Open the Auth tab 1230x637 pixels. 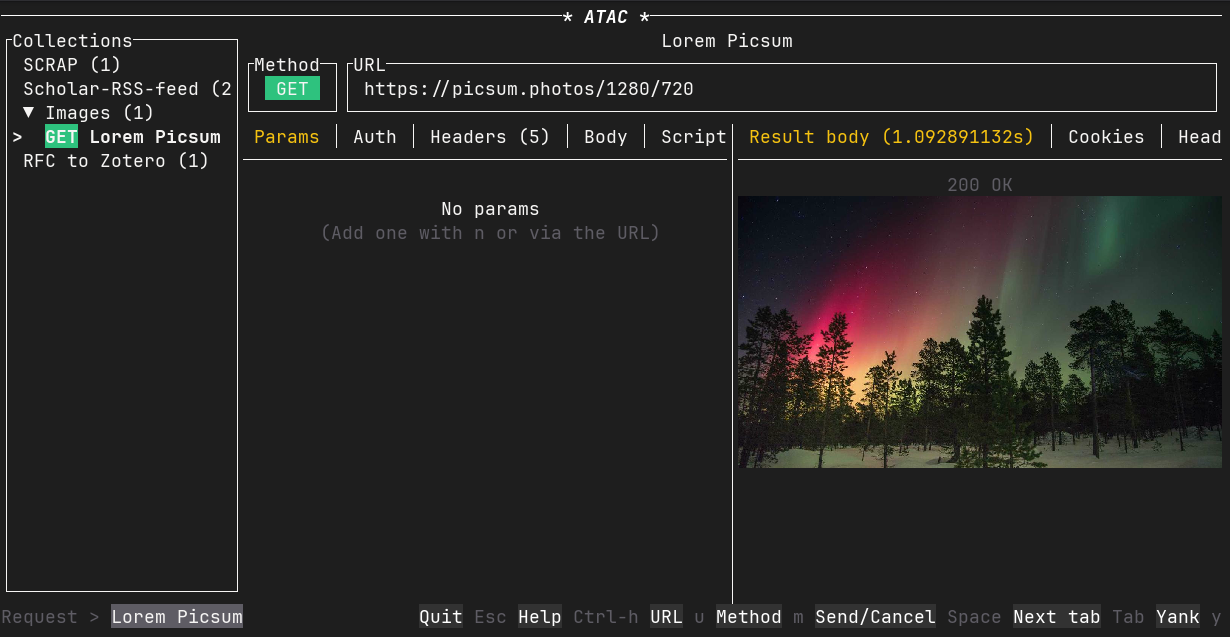pos(375,137)
